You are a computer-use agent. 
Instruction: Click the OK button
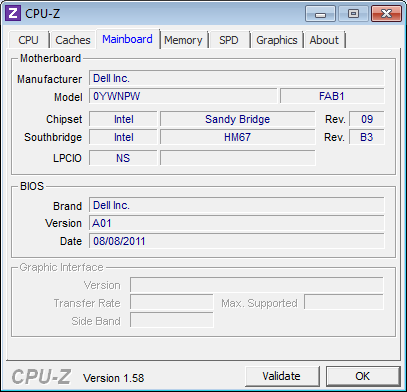(x=363, y=376)
